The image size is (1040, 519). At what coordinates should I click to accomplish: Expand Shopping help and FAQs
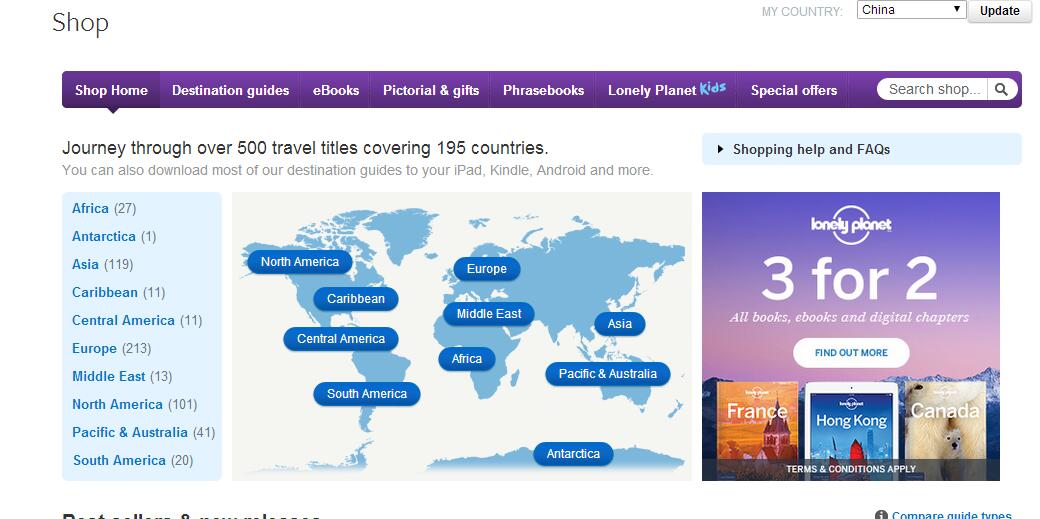point(862,149)
